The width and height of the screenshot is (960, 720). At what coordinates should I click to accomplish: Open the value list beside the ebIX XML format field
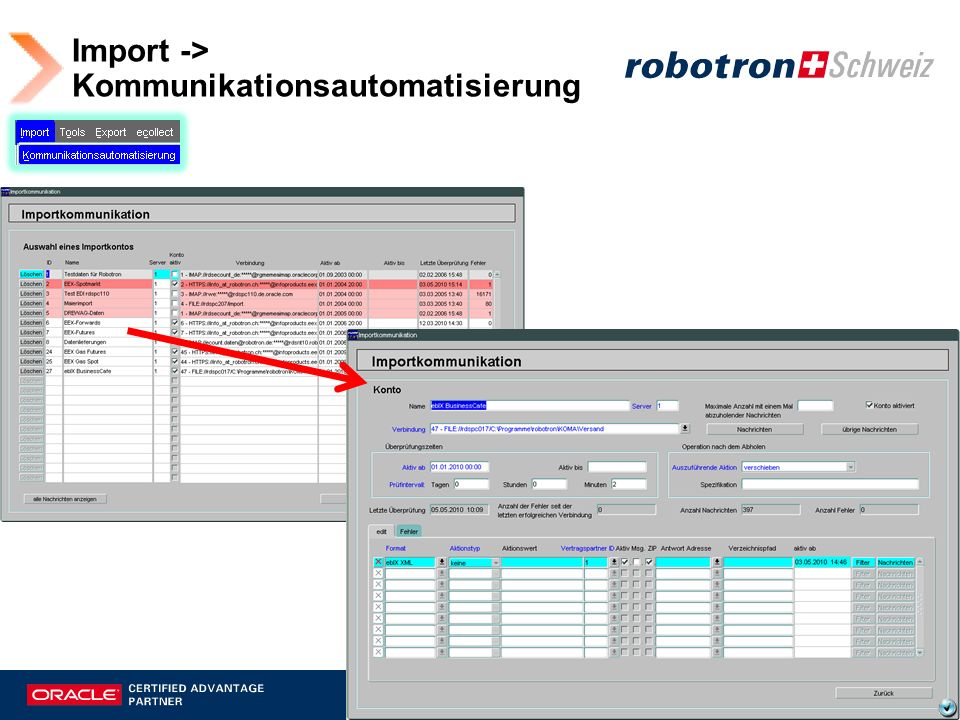coord(441,562)
